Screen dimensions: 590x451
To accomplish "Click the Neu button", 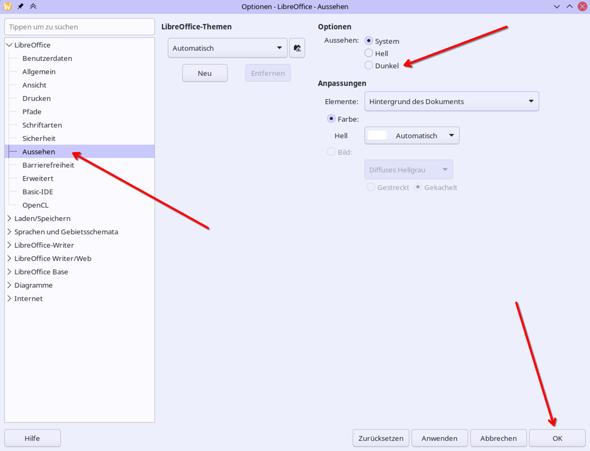I will point(205,73).
